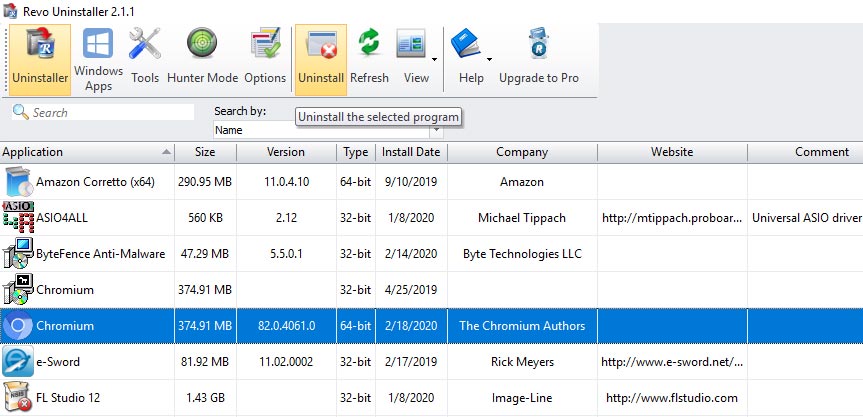Click the search magnifier icon
Image resolution: width=863 pixels, height=417 pixels.
coord(20,112)
